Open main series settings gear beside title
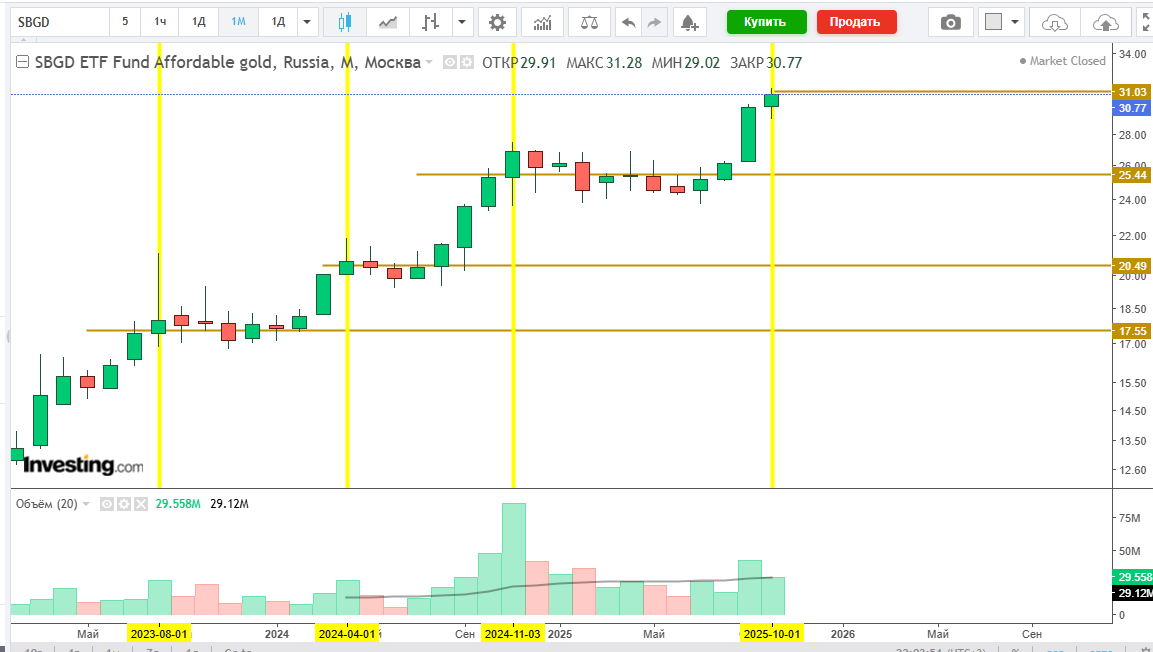Viewport: 1153px width, 652px height. click(467, 62)
